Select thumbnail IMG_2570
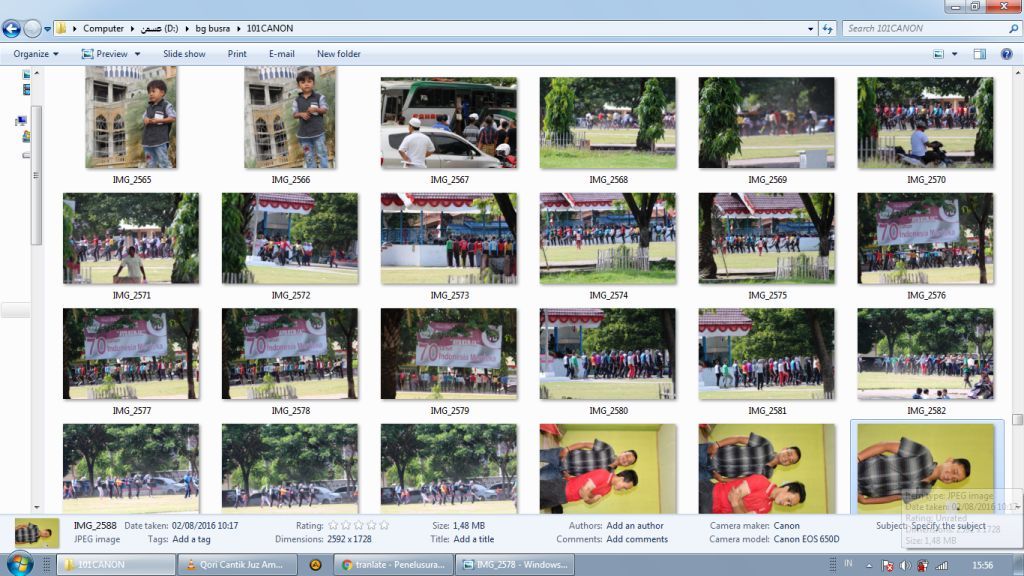The height and width of the screenshot is (576, 1024). (x=925, y=123)
